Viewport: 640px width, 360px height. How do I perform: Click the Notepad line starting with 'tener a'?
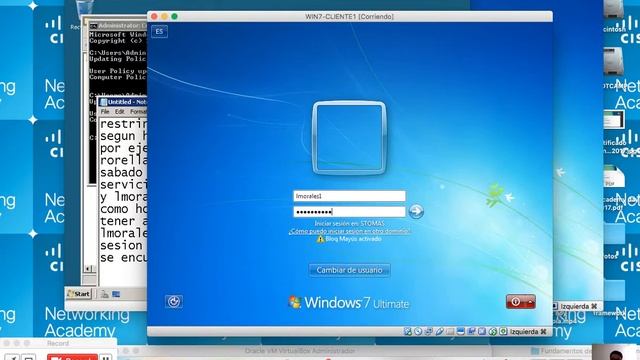[123, 221]
